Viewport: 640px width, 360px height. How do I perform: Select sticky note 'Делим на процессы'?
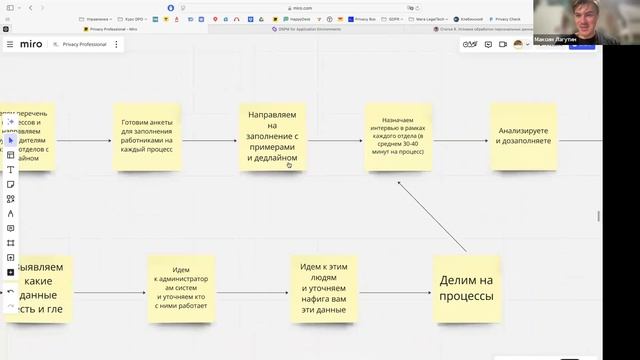467,289
